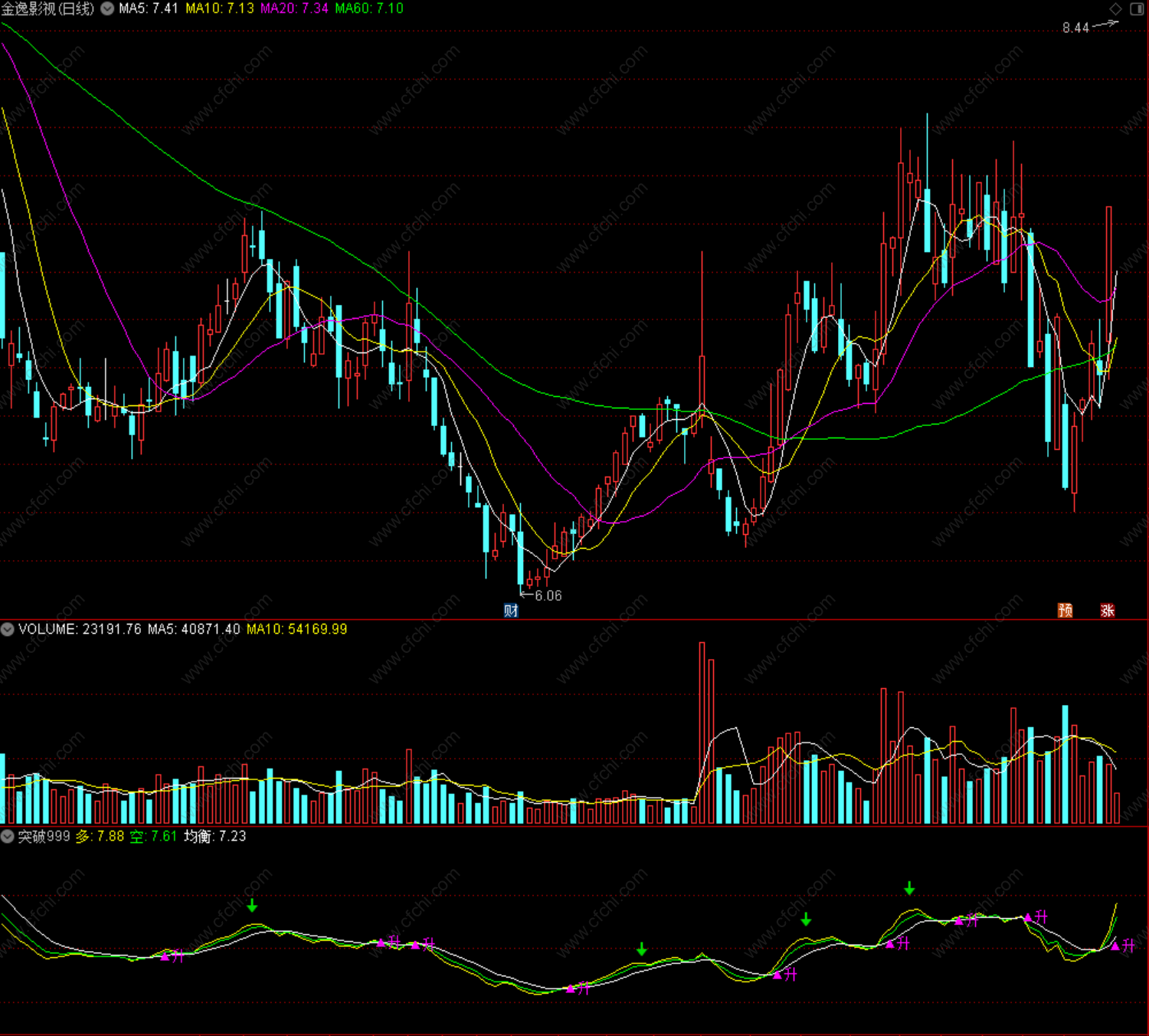Toggle the side panel icon at top right
Image resolution: width=1149 pixels, height=1036 pixels.
pos(1137,8)
